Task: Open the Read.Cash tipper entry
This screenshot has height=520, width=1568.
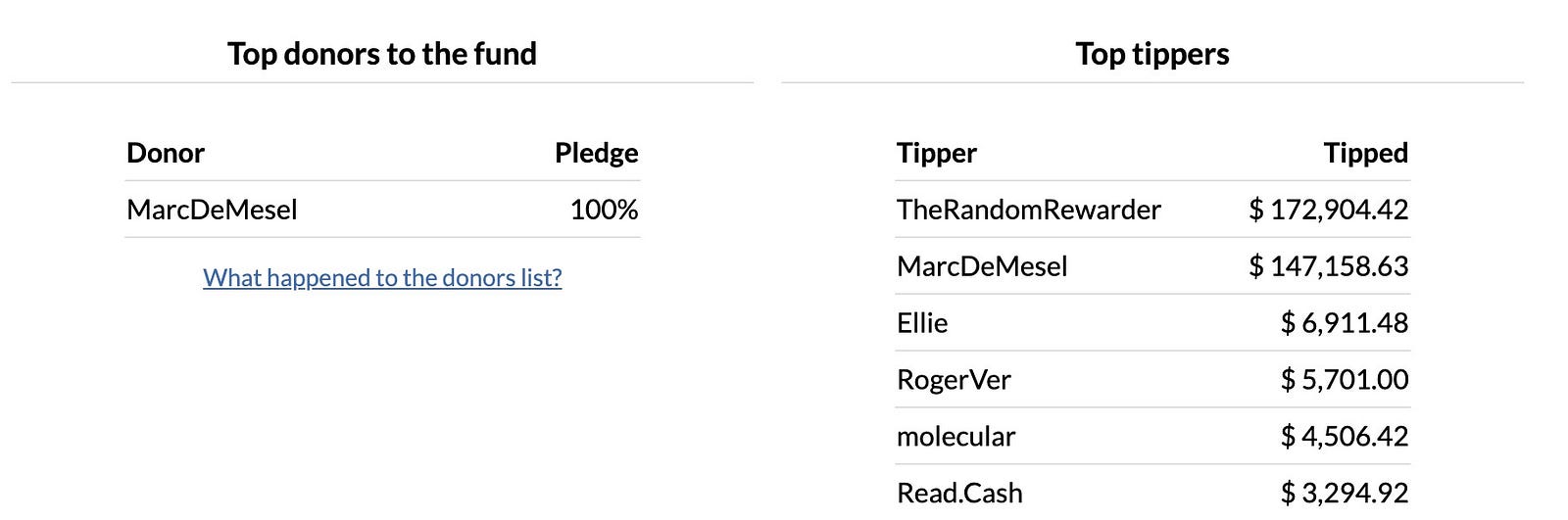Action: [959, 494]
